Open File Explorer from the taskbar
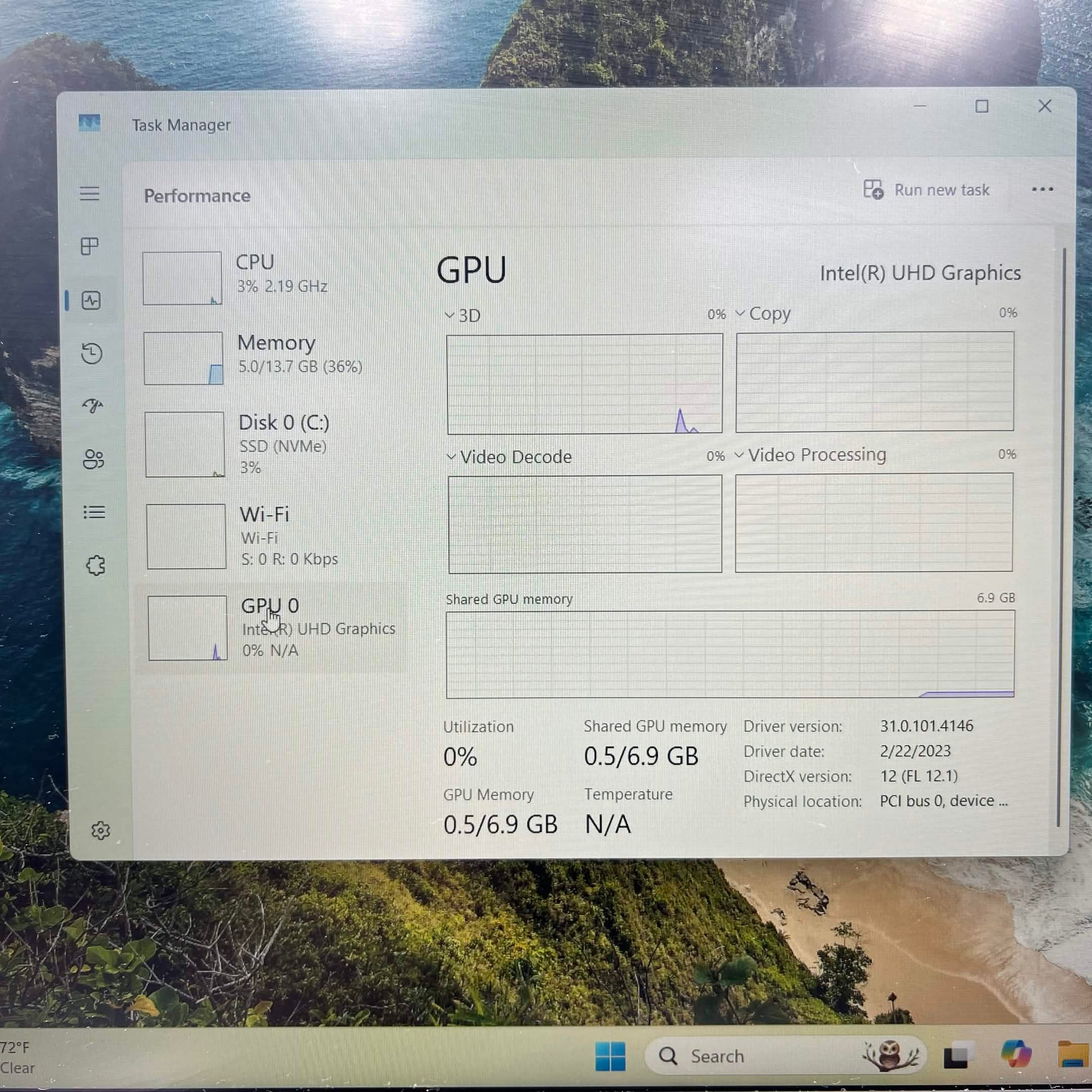1092x1092 pixels. (1073, 1054)
